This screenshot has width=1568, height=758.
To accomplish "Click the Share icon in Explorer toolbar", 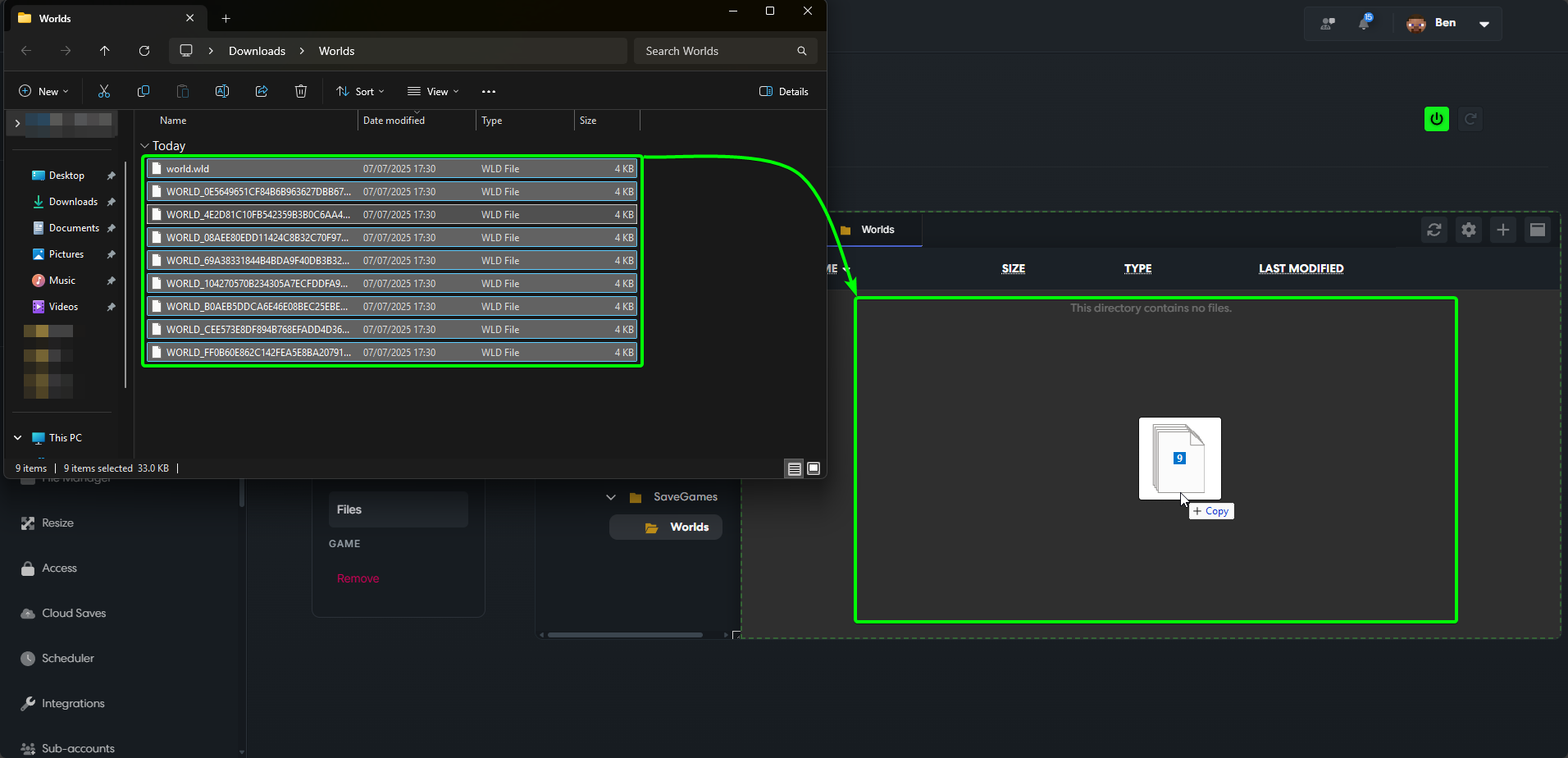I will pos(262,91).
